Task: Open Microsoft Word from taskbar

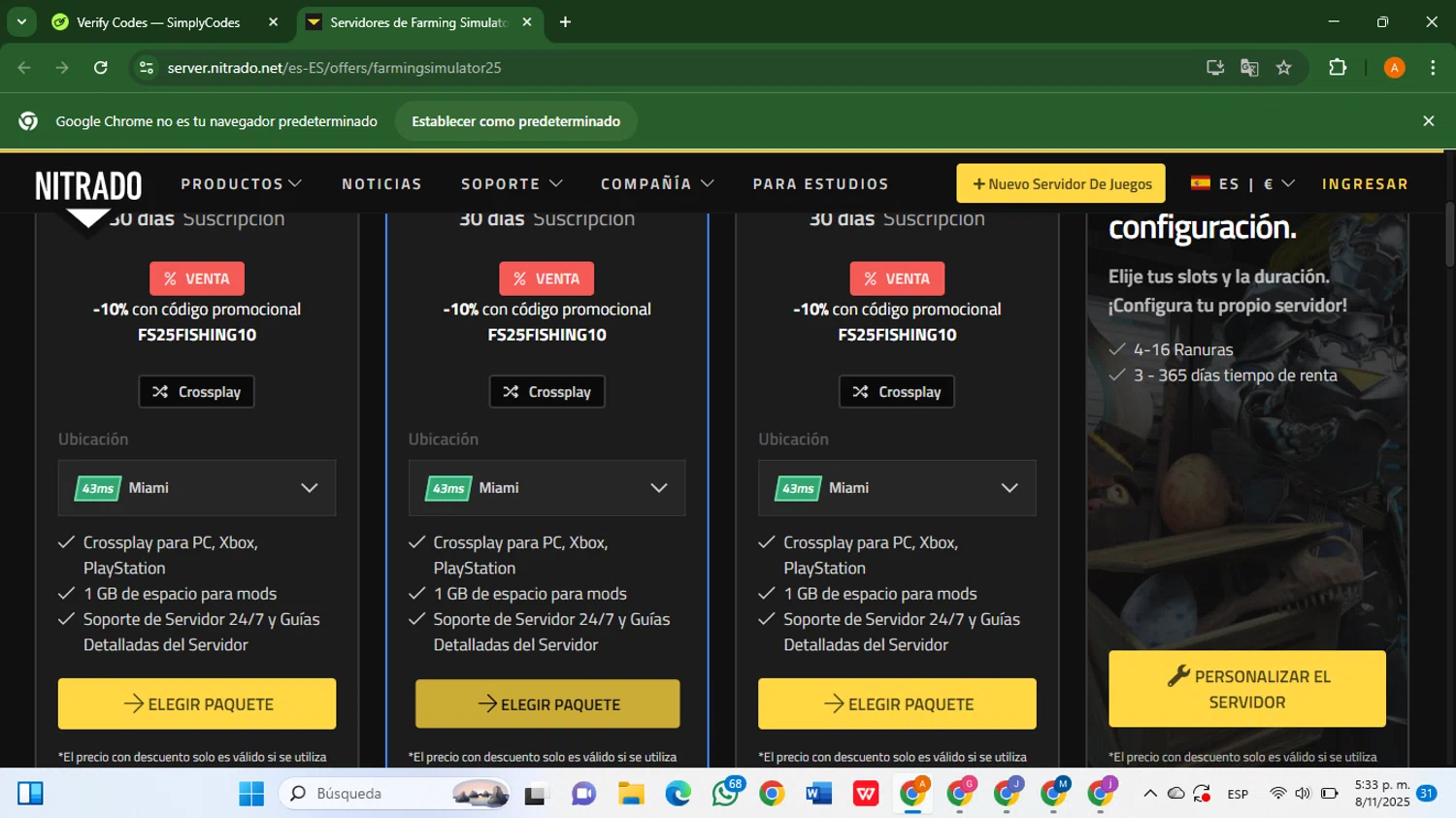Action: point(819,794)
